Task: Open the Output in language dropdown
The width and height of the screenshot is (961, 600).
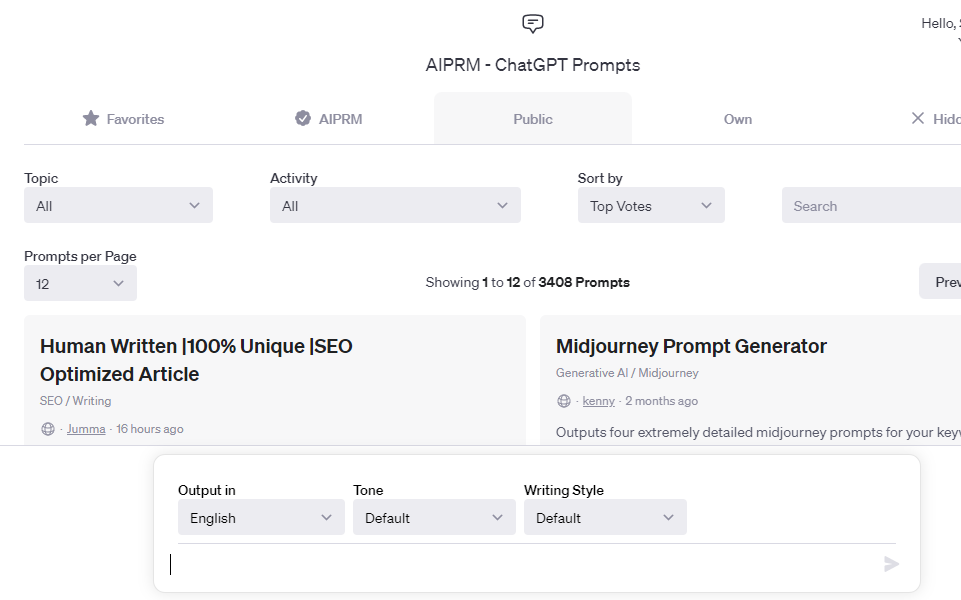Action: click(x=261, y=518)
